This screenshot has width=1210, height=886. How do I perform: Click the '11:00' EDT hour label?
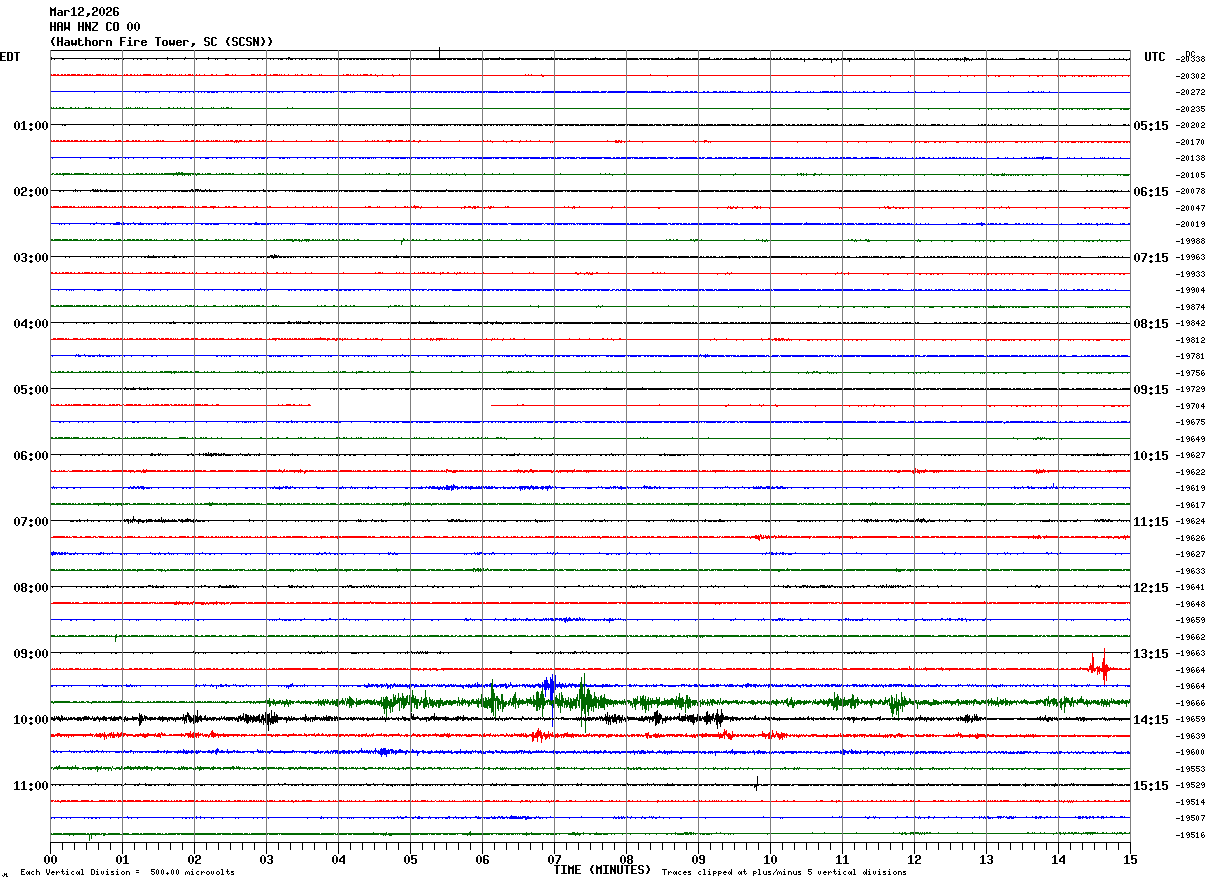click(31, 786)
